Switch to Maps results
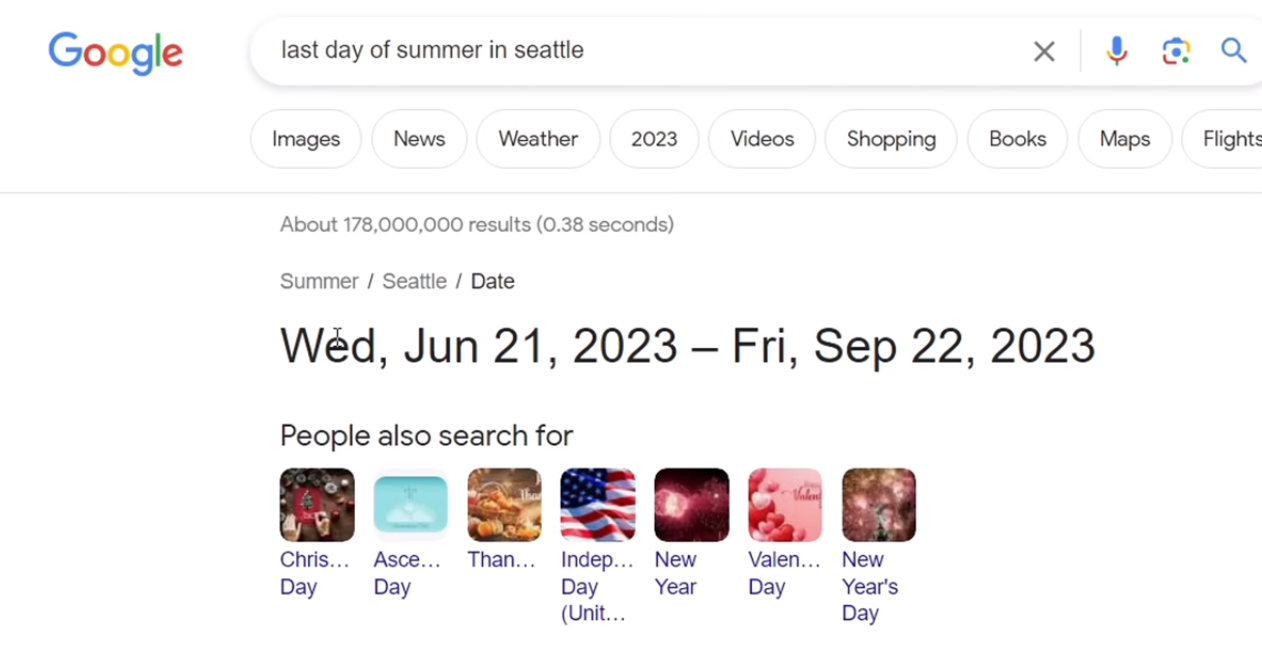Viewport: 1262px width, 650px height. coord(1125,139)
